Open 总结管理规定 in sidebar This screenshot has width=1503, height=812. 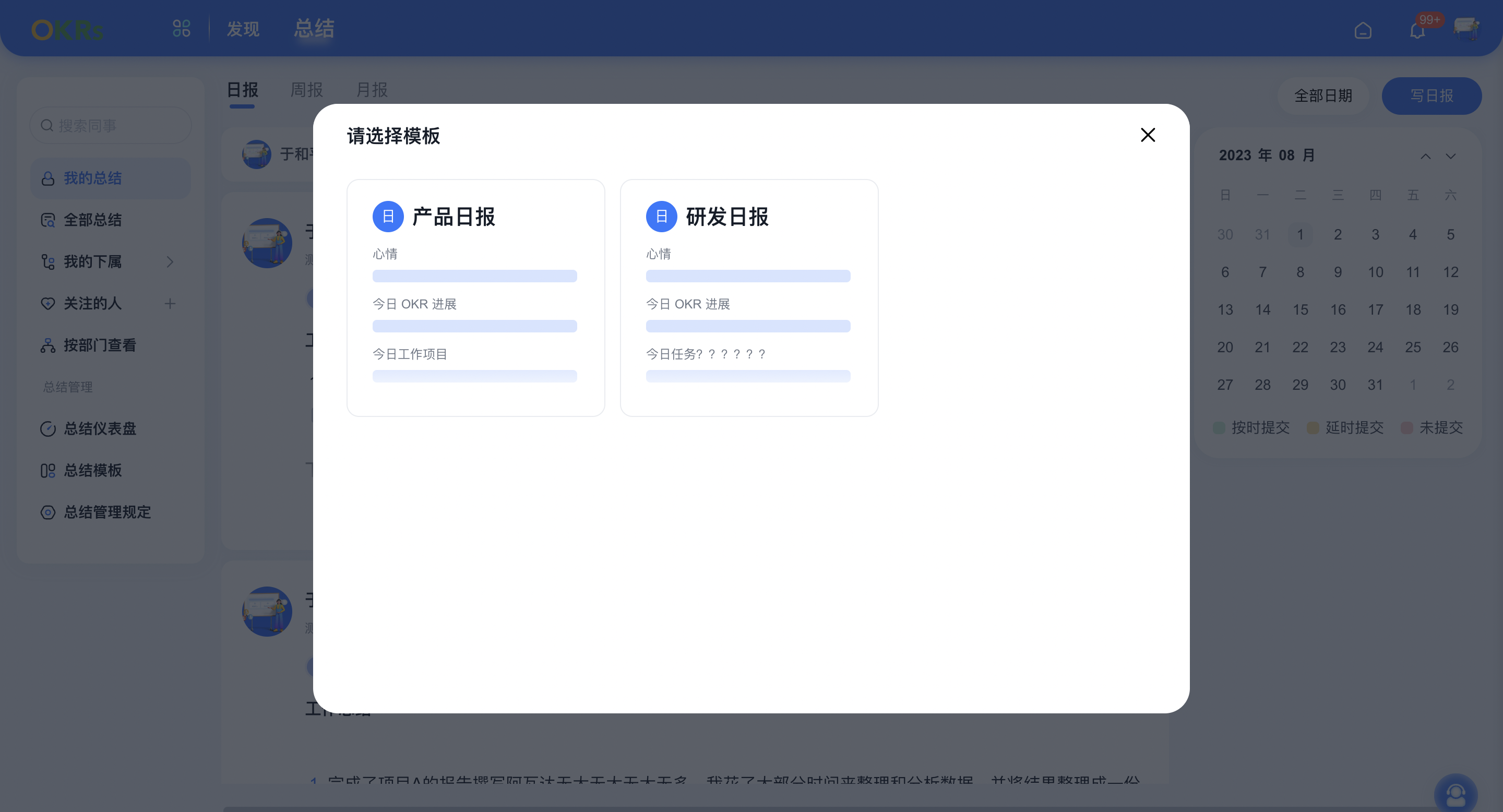point(110,512)
